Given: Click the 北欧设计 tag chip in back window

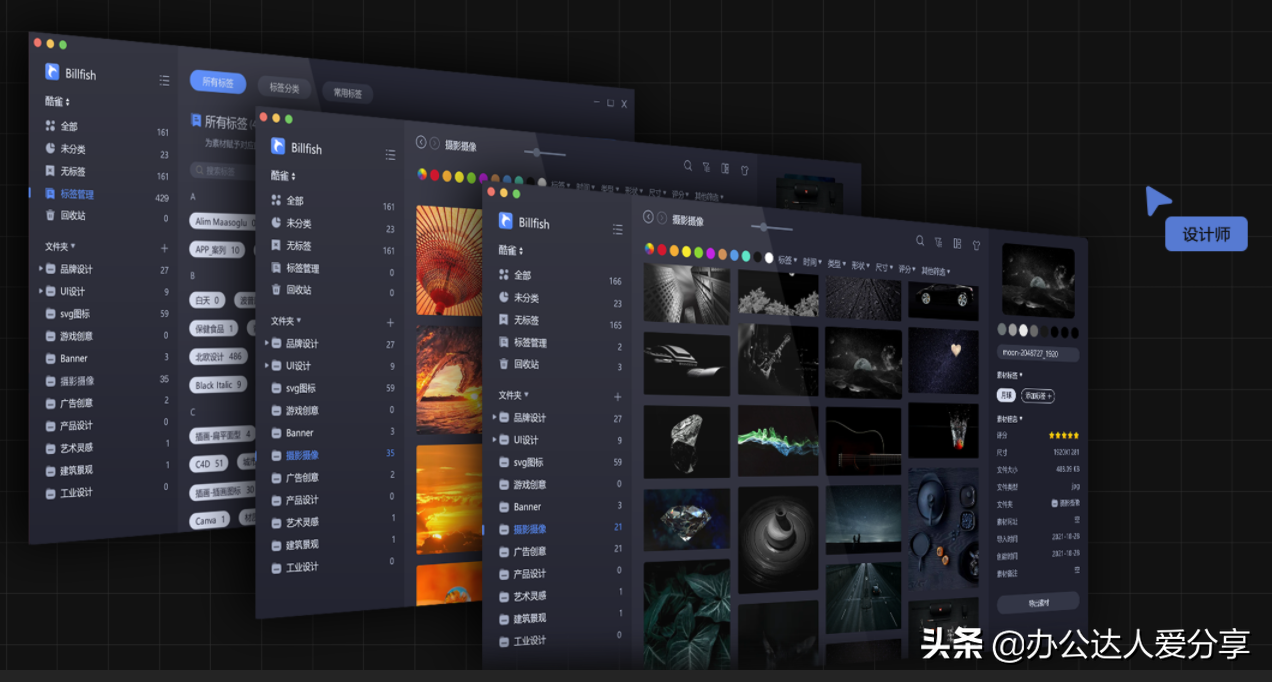Looking at the screenshot, I should (217, 356).
